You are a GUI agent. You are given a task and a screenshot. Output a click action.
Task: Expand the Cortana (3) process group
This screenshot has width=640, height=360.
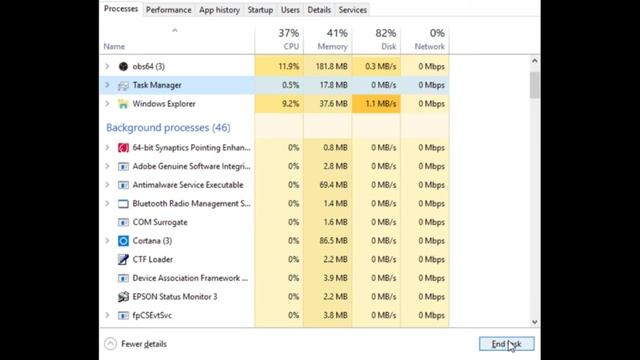(107, 241)
